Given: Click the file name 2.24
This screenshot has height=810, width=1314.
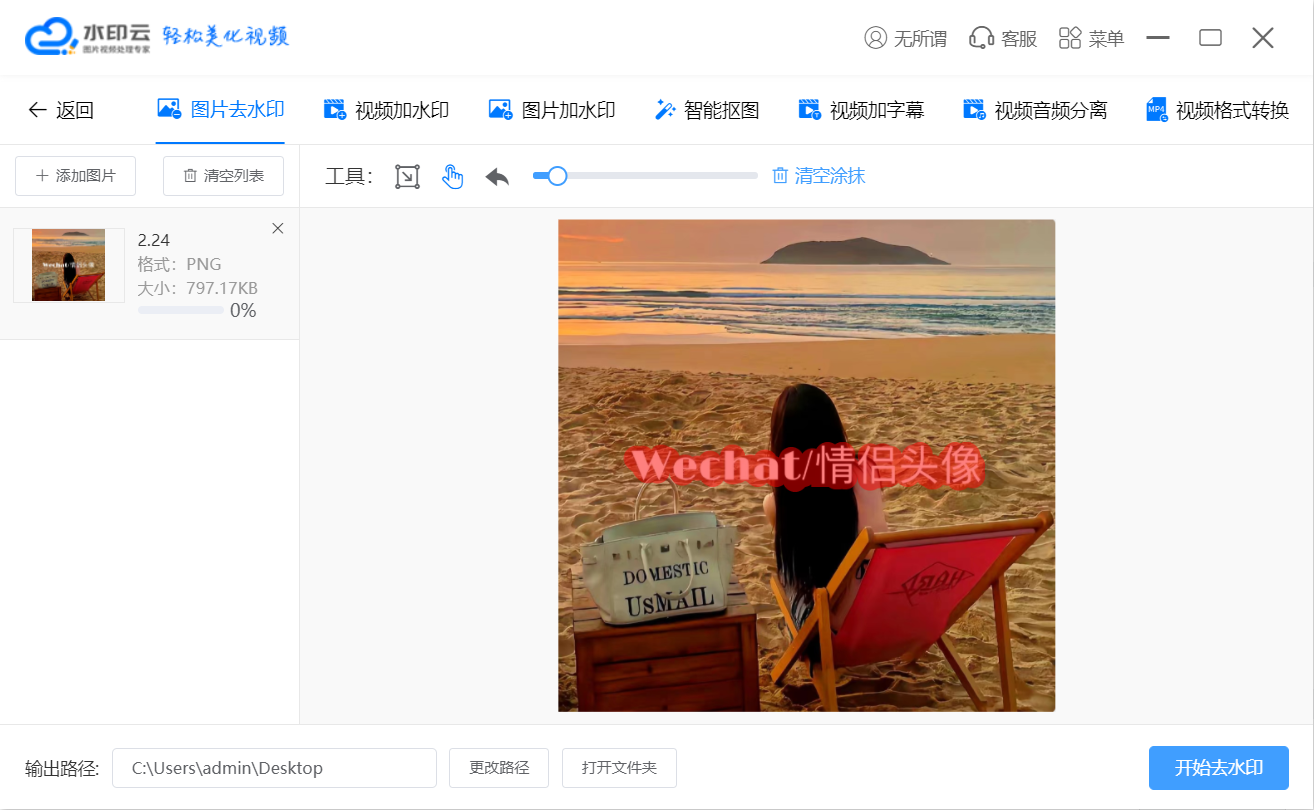Looking at the screenshot, I should (x=154, y=240).
